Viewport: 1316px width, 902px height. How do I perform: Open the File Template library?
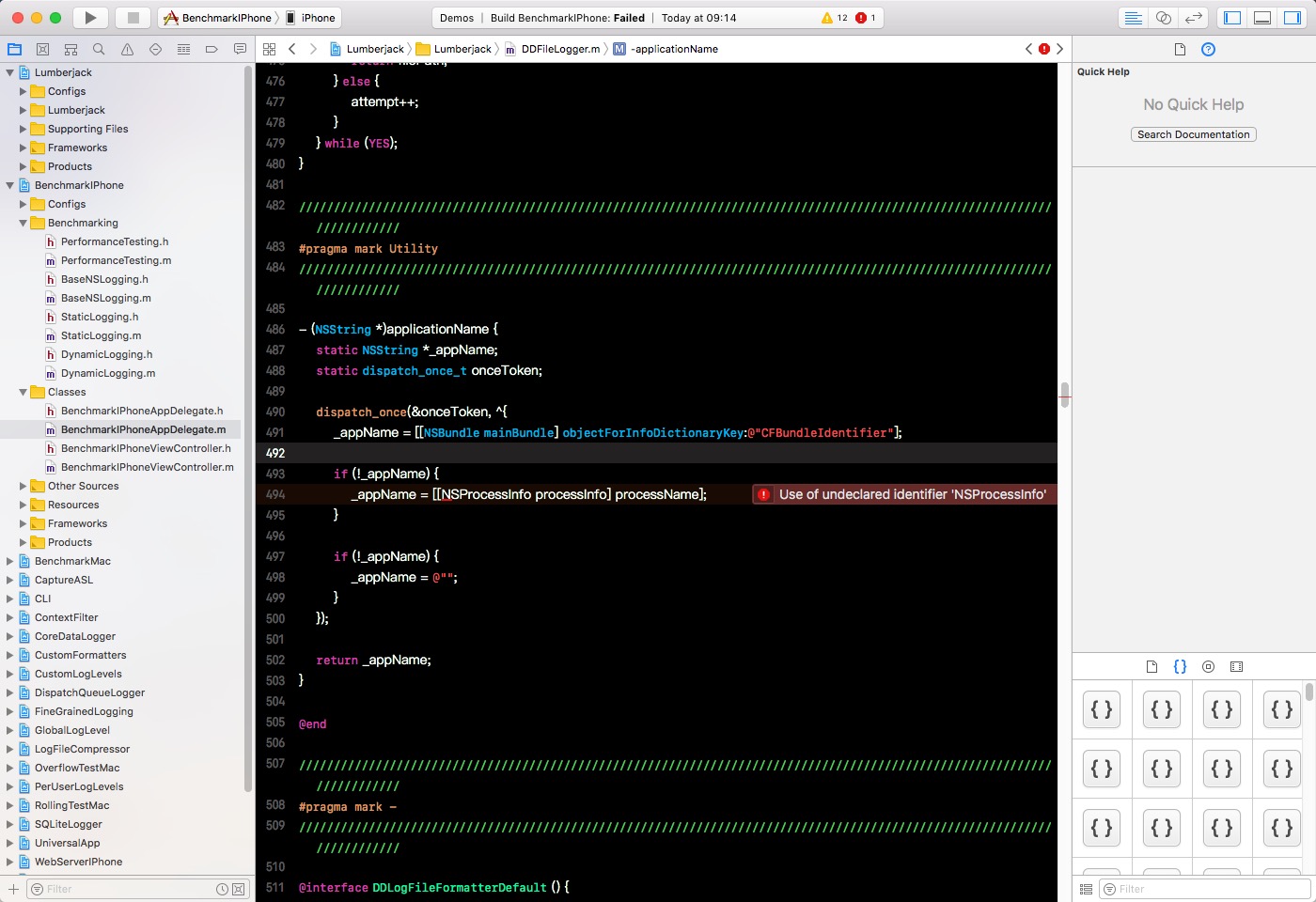pyautogui.click(x=1152, y=666)
